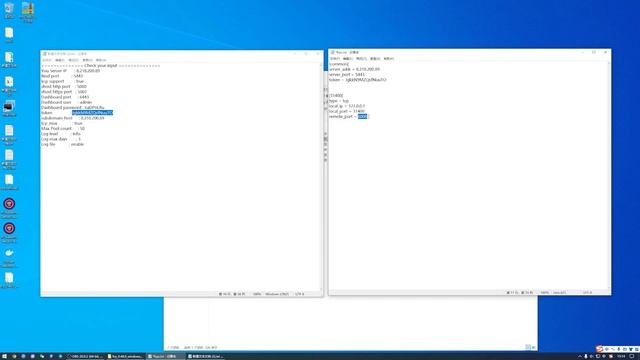This screenshot has width=640, height=360.
Task: Click the 'Dashboard port' line
Action: [x=65, y=97]
